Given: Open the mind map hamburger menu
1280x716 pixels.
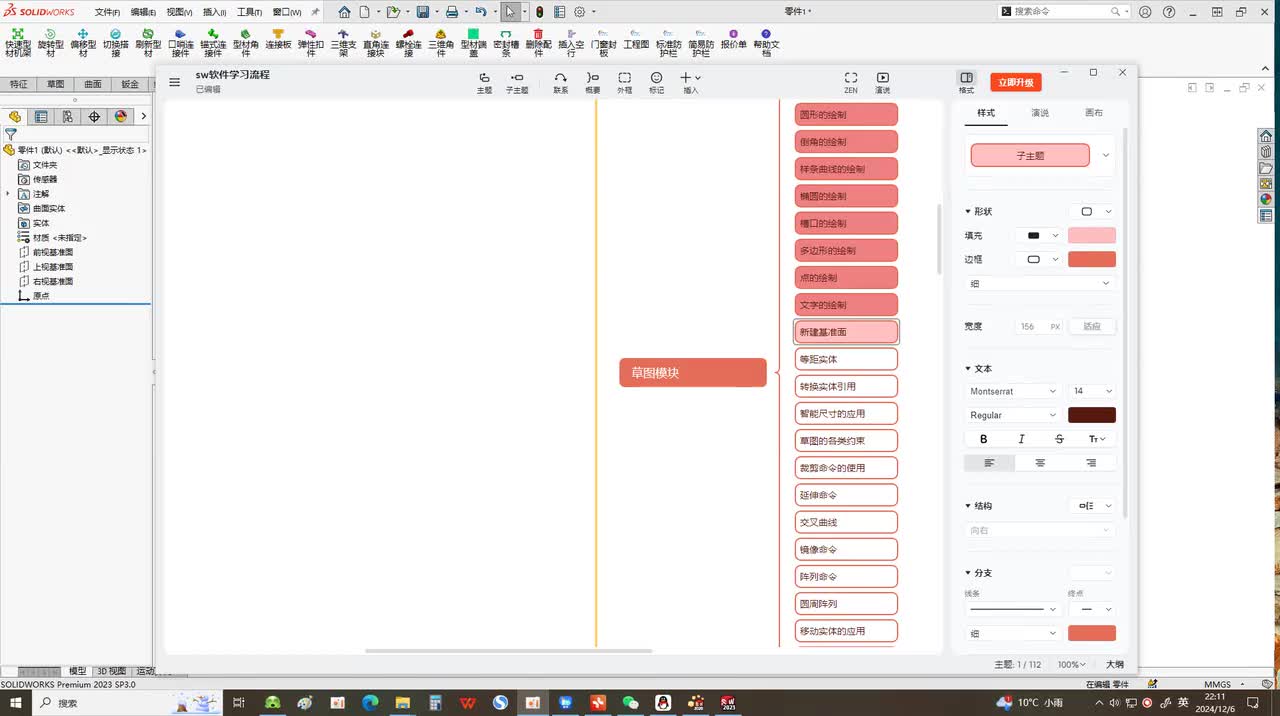Looking at the screenshot, I should coord(174,82).
